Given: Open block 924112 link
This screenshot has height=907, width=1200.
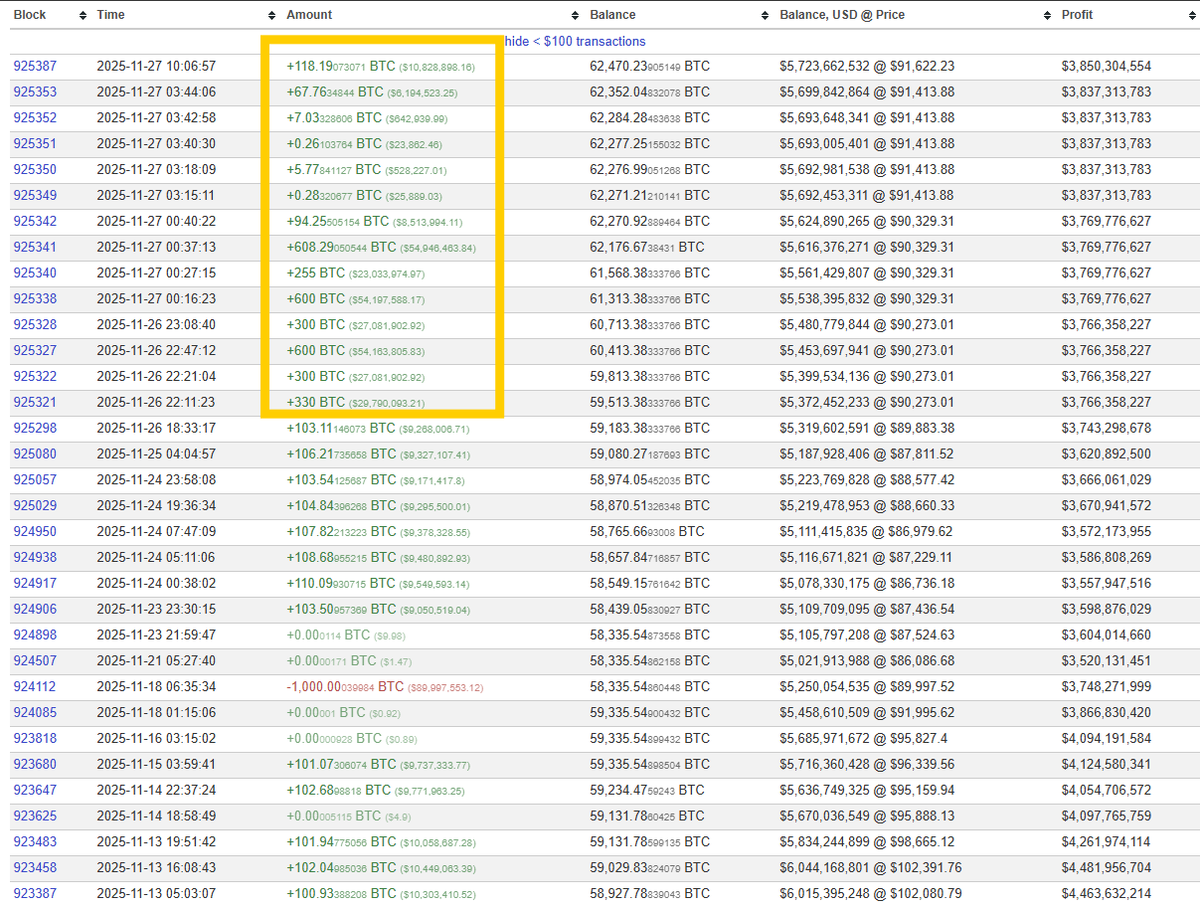Looking at the screenshot, I should [35, 687].
